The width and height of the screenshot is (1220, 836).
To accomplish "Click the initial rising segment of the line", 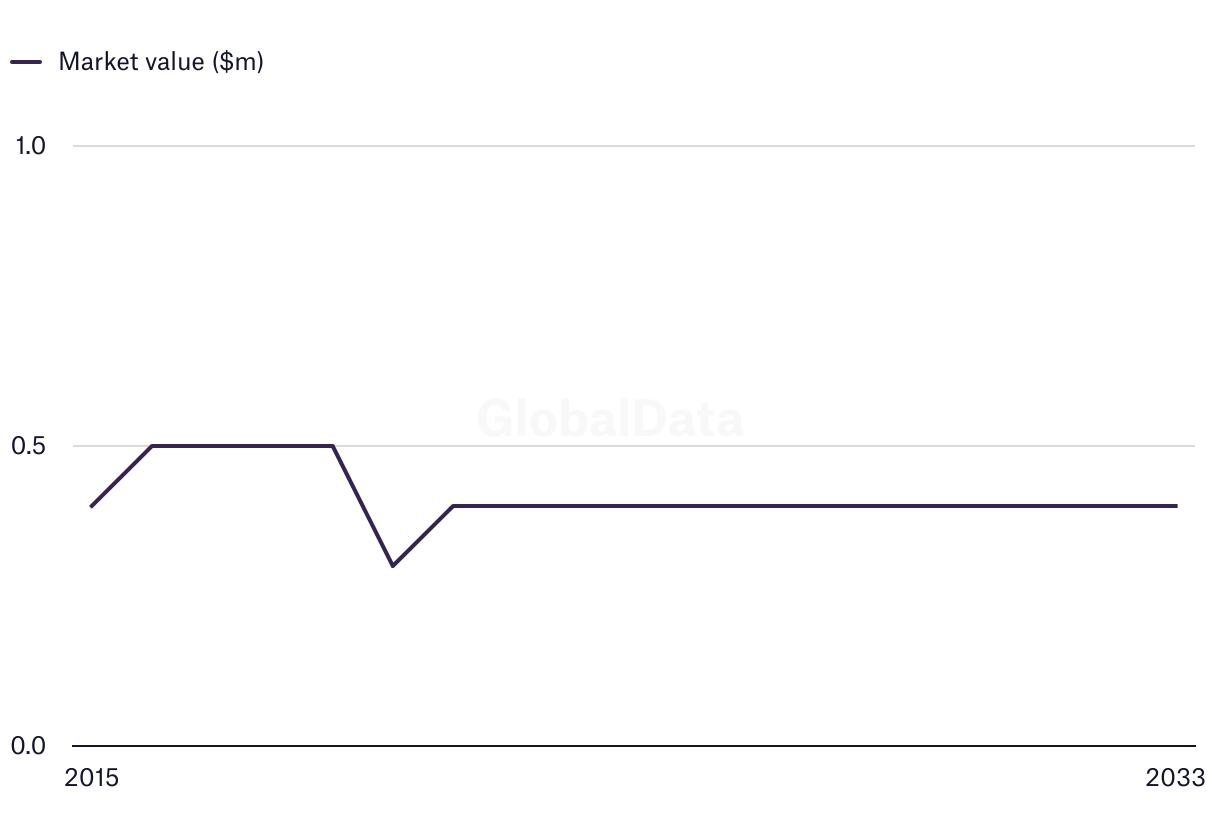I will coord(121,476).
